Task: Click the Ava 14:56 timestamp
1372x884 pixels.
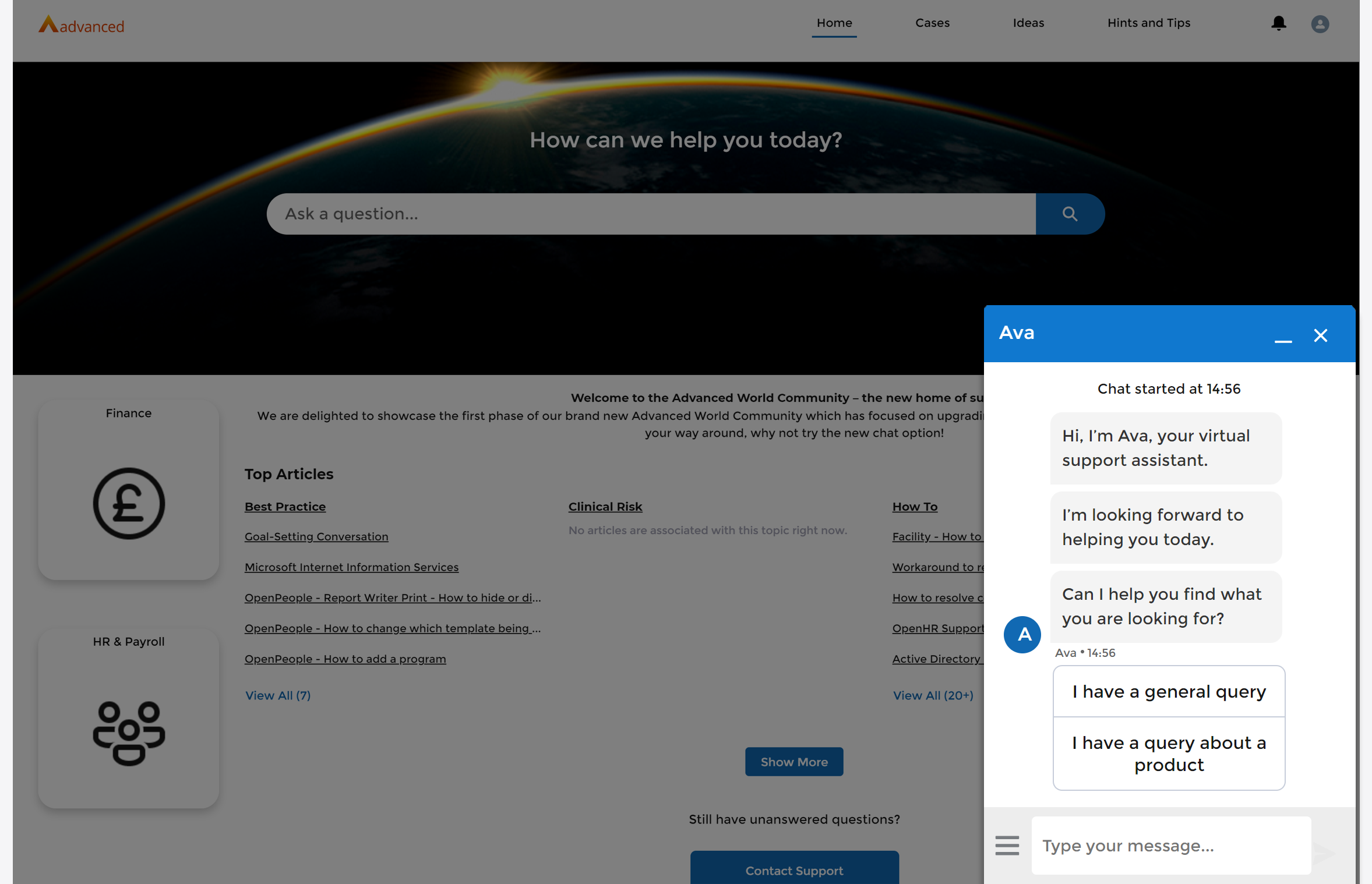Action: (1085, 653)
